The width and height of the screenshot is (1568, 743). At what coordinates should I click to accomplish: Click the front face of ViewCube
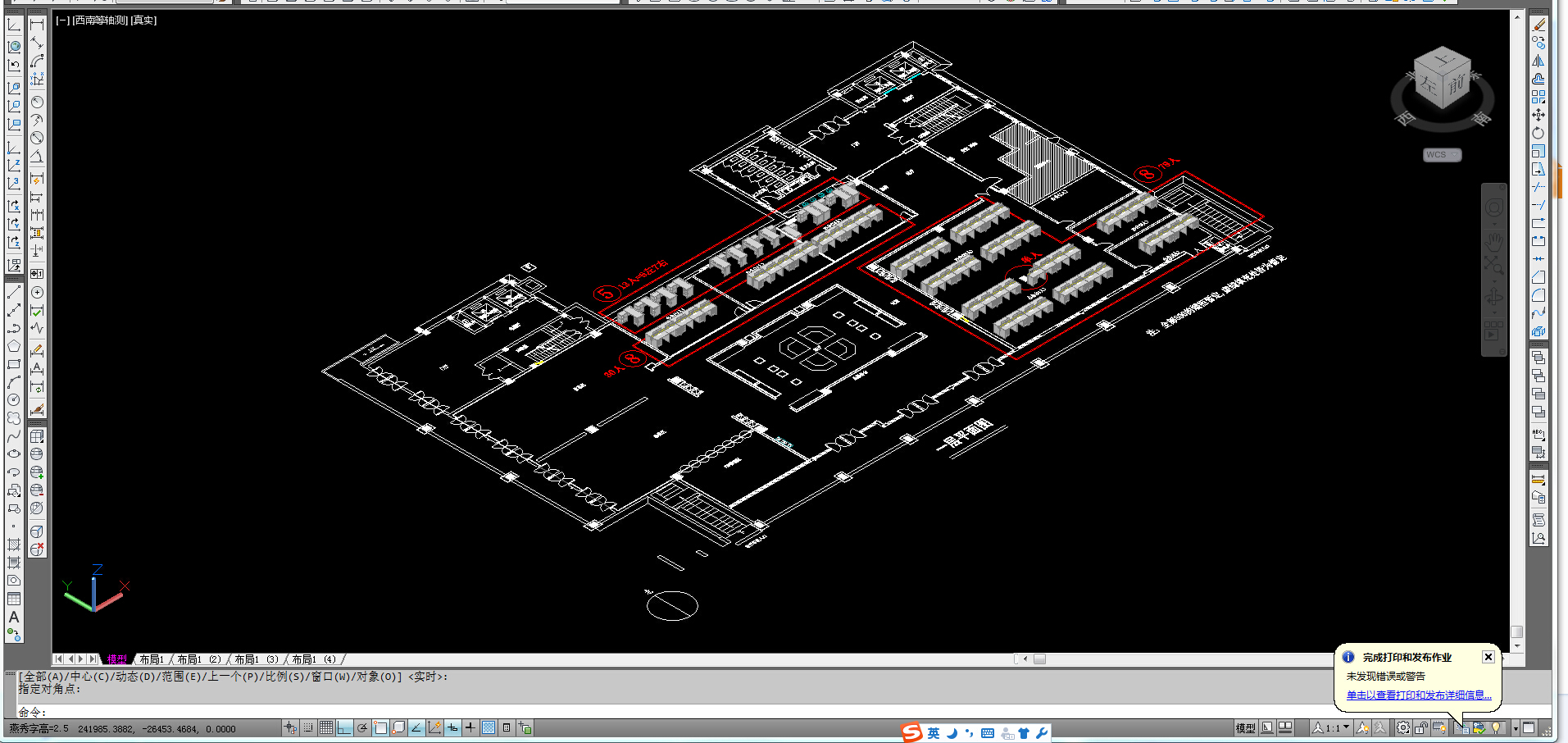tap(1457, 85)
